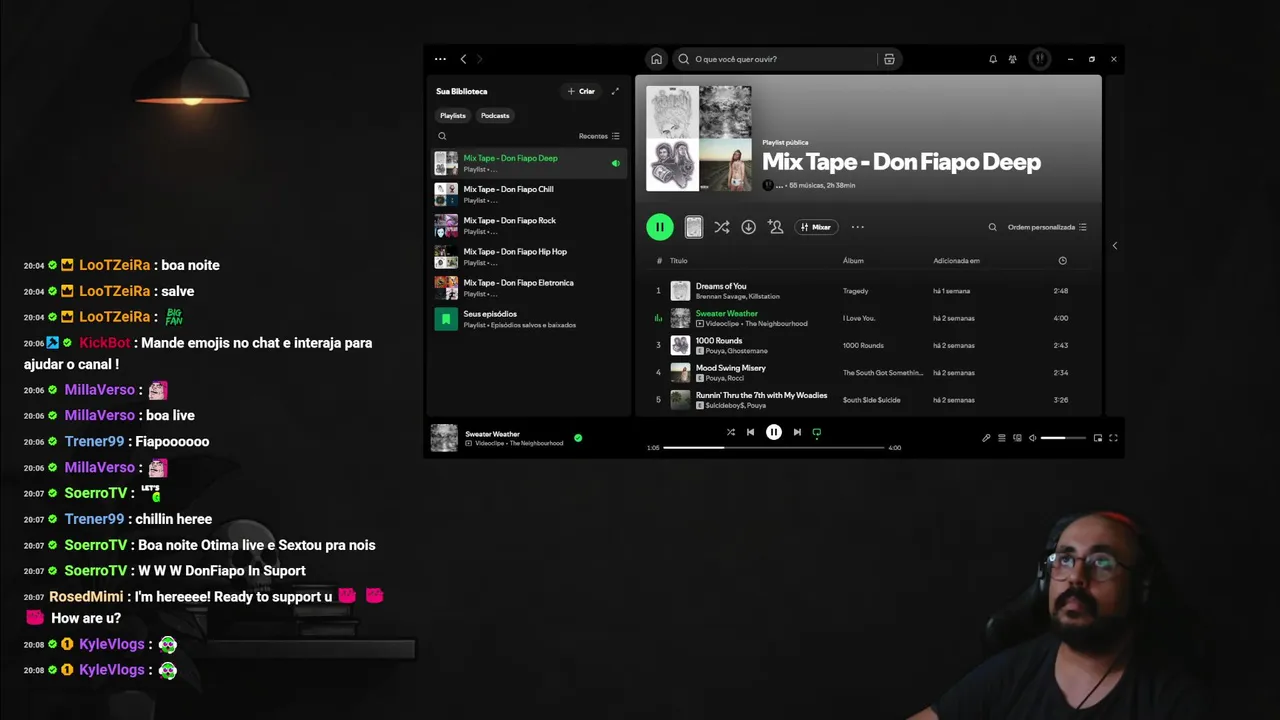The width and height of the screenshot is (1280, 720).
Task: Go forward with the right arrow
Action: 479,59
